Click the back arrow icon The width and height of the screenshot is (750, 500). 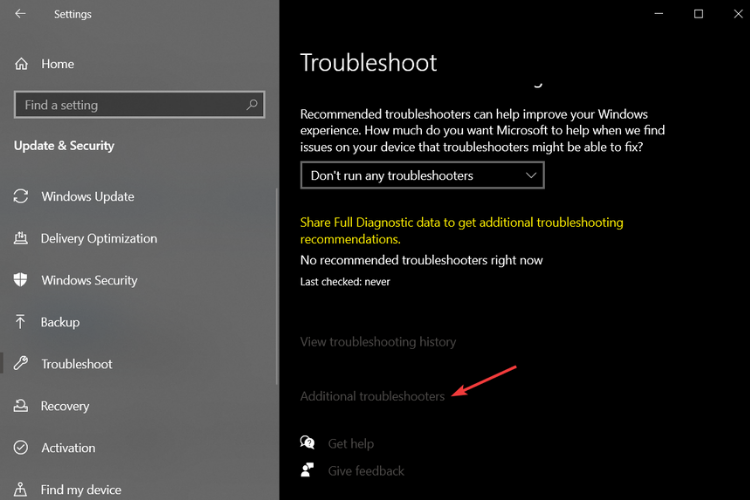click(21, 14)
